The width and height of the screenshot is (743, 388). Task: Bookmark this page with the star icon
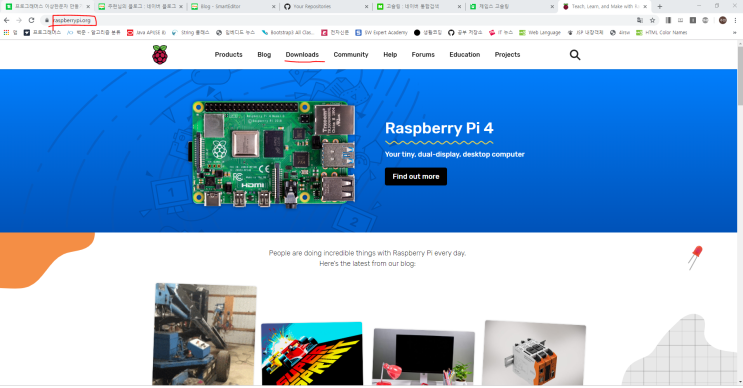coord(652,20)
